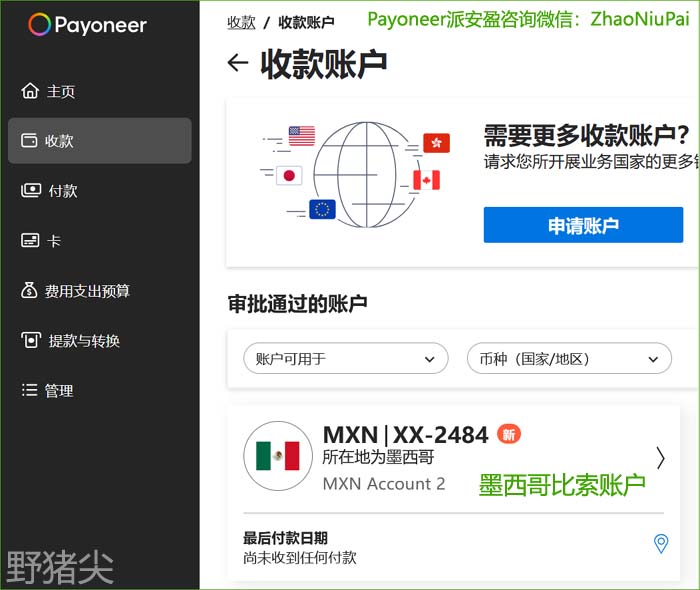Click the Payoneer logo

pyautogui.click(x=87, y=24)
